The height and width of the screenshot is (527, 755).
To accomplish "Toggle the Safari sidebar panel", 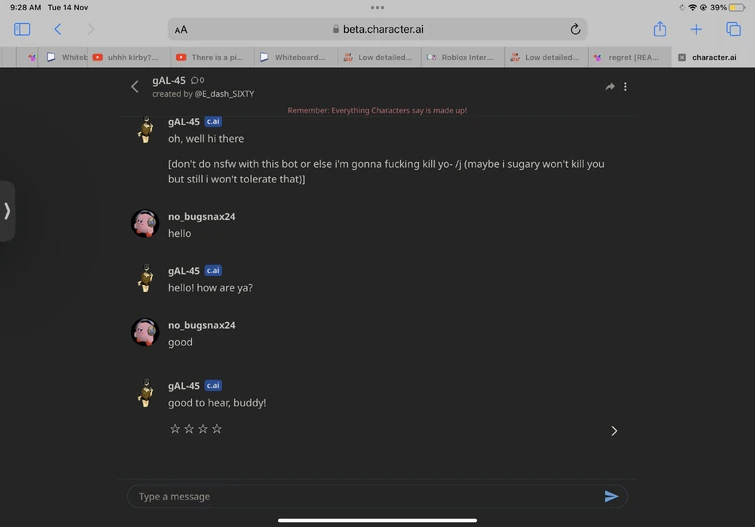I will (22, 29).
